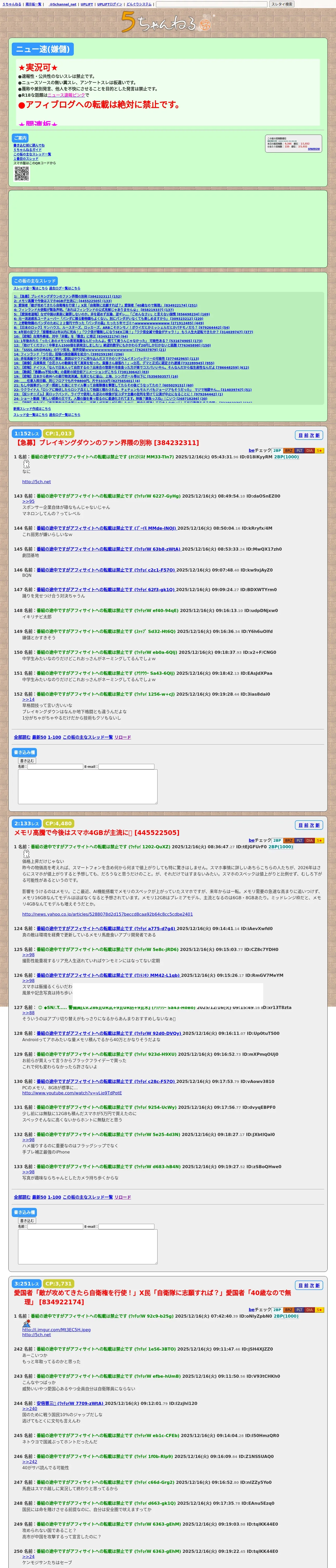The width and height of the screenshot is (336, 1568).
Task: Click PLT badge in ブレイキングダウン thread
Action: pos(299,451)
